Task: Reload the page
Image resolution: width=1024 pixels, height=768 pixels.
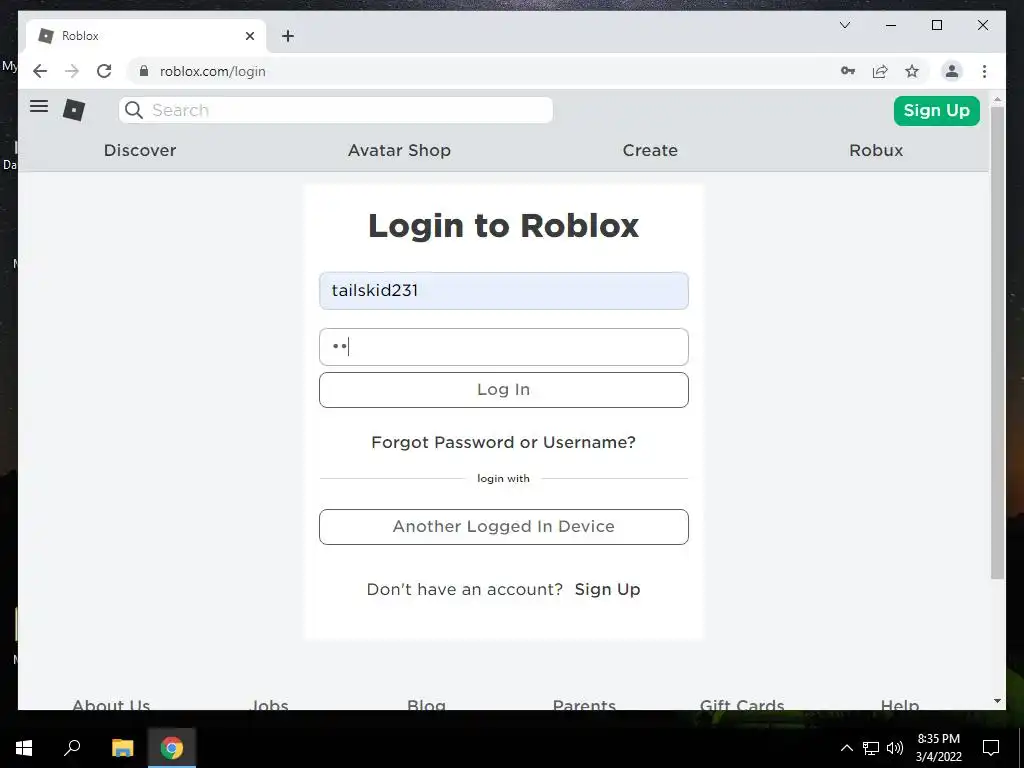Action: click(104, 71)
